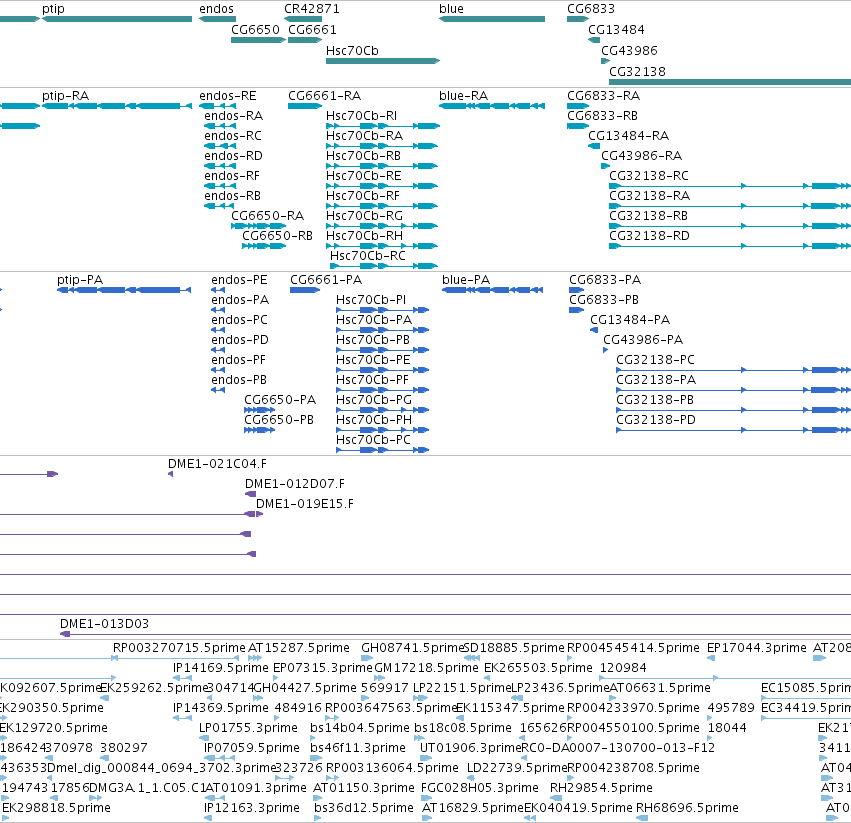
Task: Open the Hsc70Cb-PC protein feature
Action: [x=383, y=450]
